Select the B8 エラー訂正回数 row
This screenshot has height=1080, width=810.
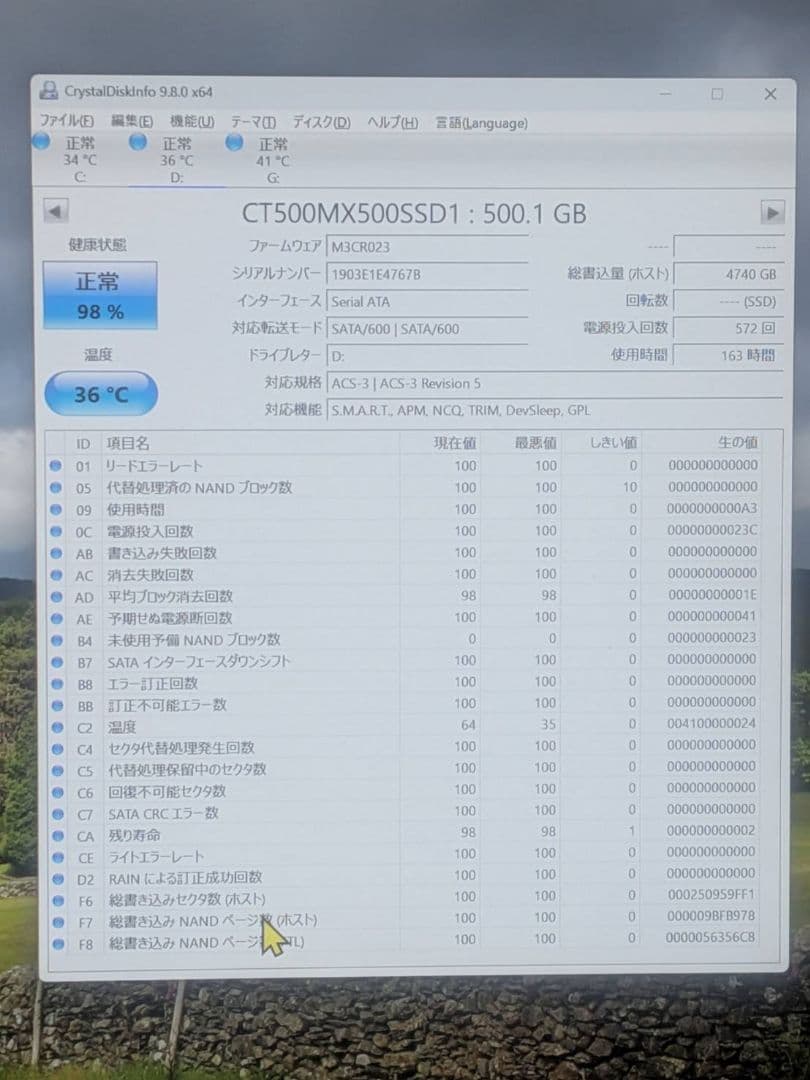coord(405,682)
